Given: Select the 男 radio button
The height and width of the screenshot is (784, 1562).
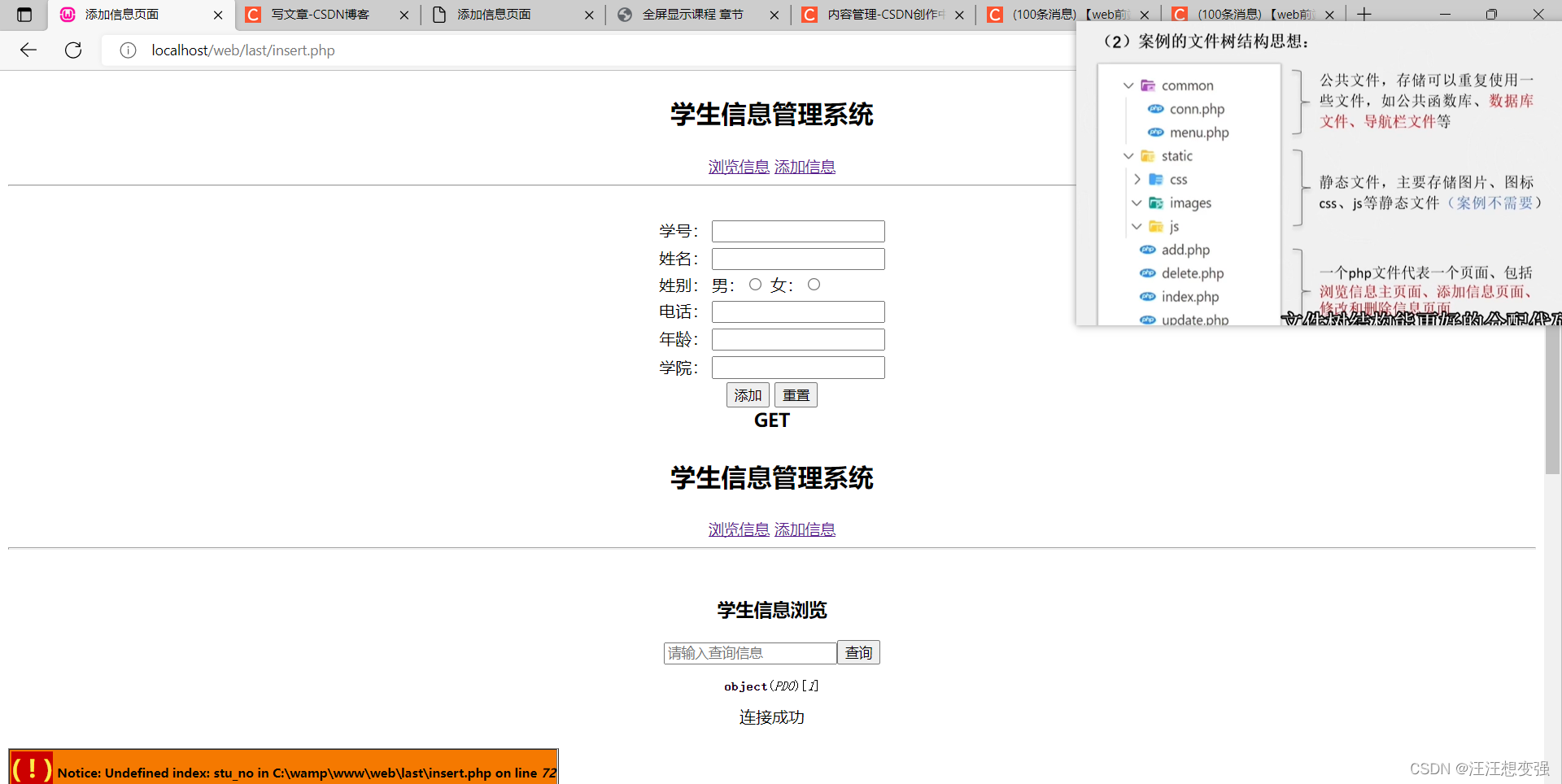Looking at the screenshot, I should [755, 284].
